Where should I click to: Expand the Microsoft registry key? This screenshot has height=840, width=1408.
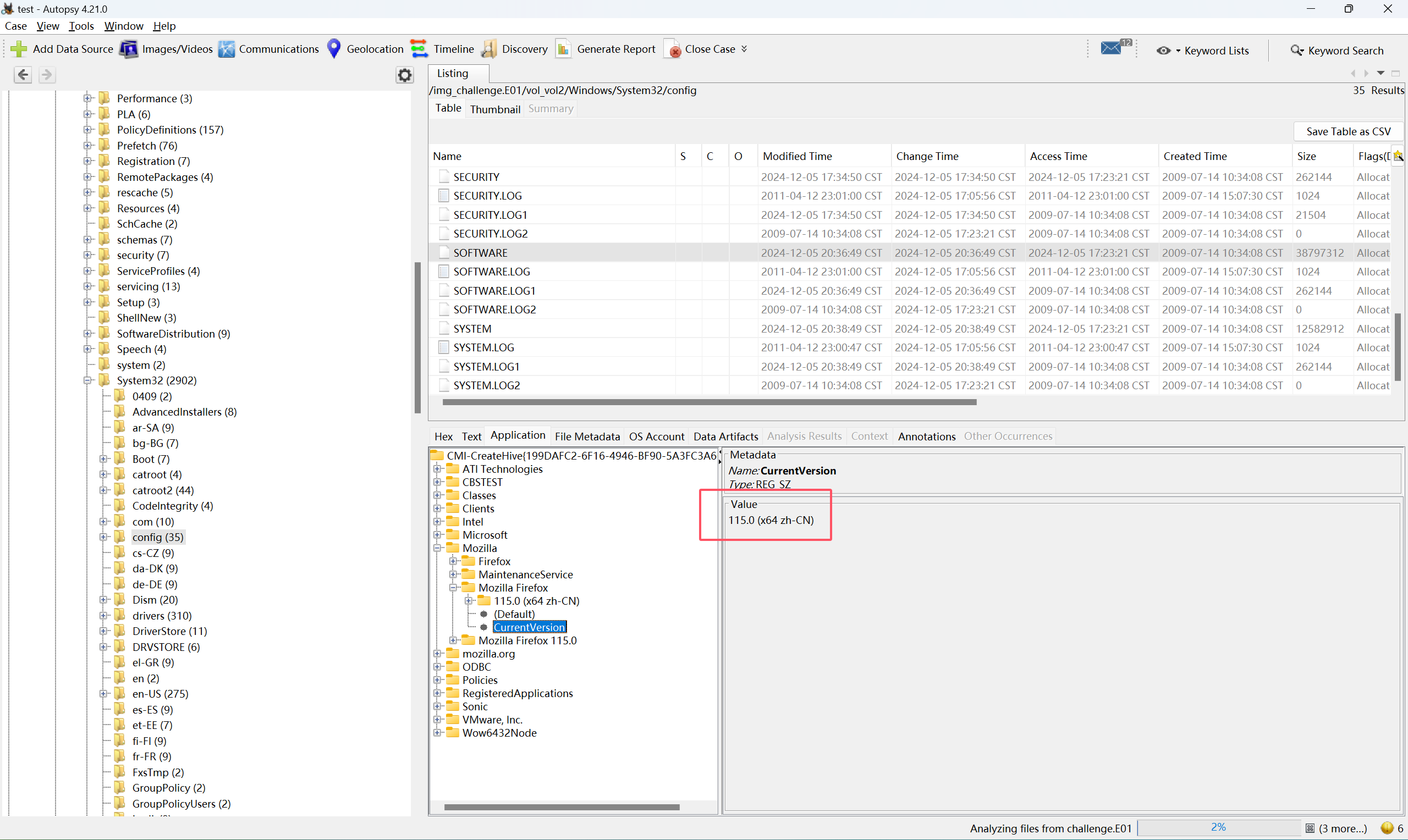click(x=437, y=535)
